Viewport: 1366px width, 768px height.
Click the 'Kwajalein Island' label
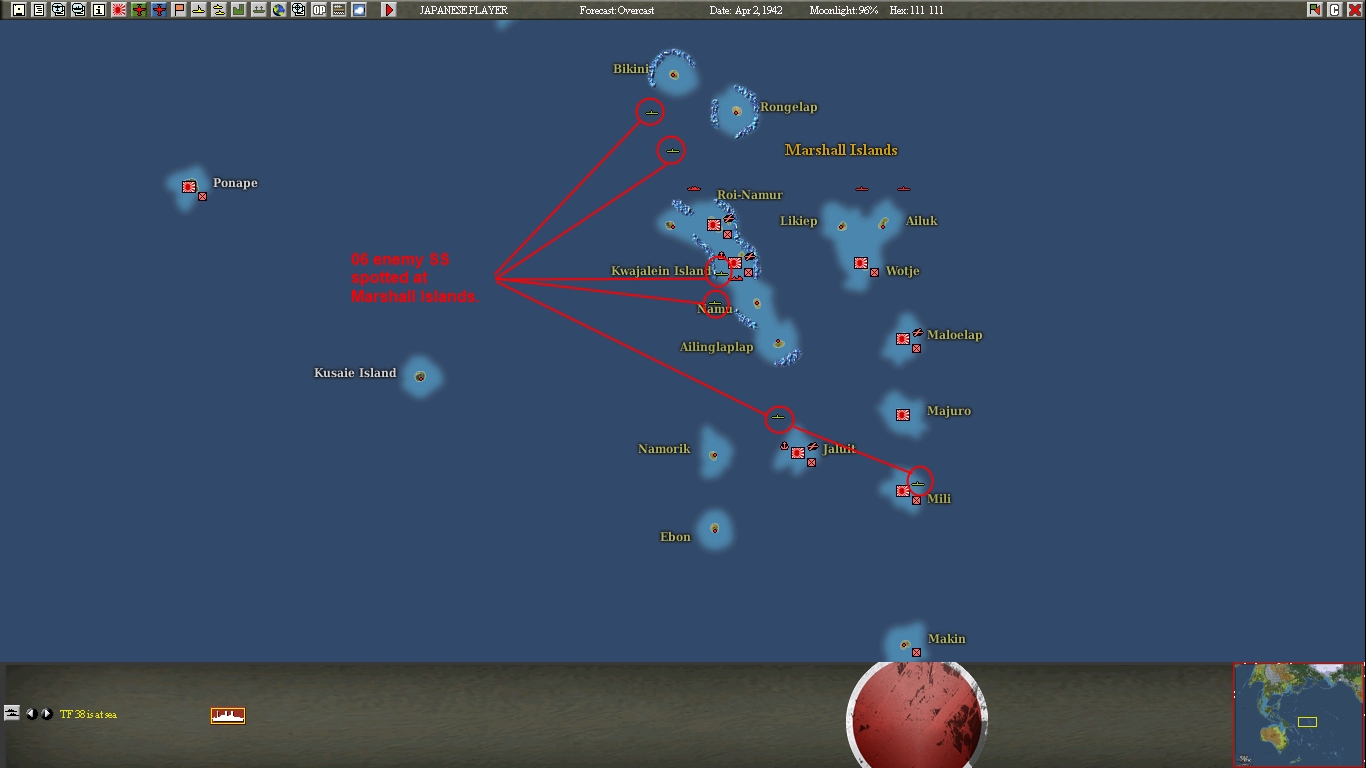coord(661,271)
